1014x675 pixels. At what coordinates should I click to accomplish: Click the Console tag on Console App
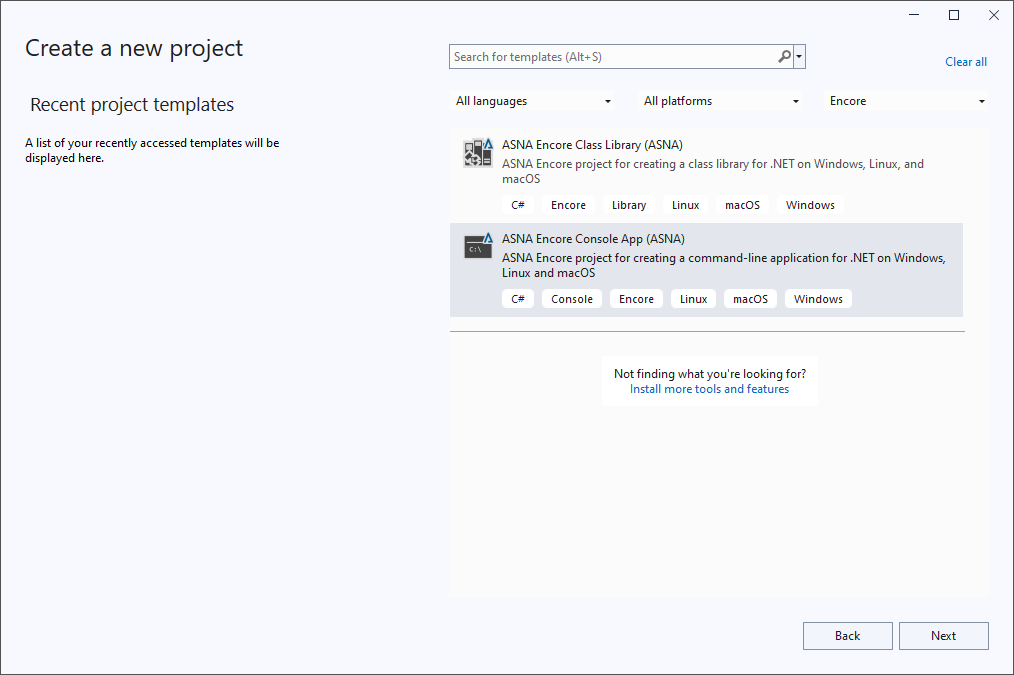coord(572,299)
